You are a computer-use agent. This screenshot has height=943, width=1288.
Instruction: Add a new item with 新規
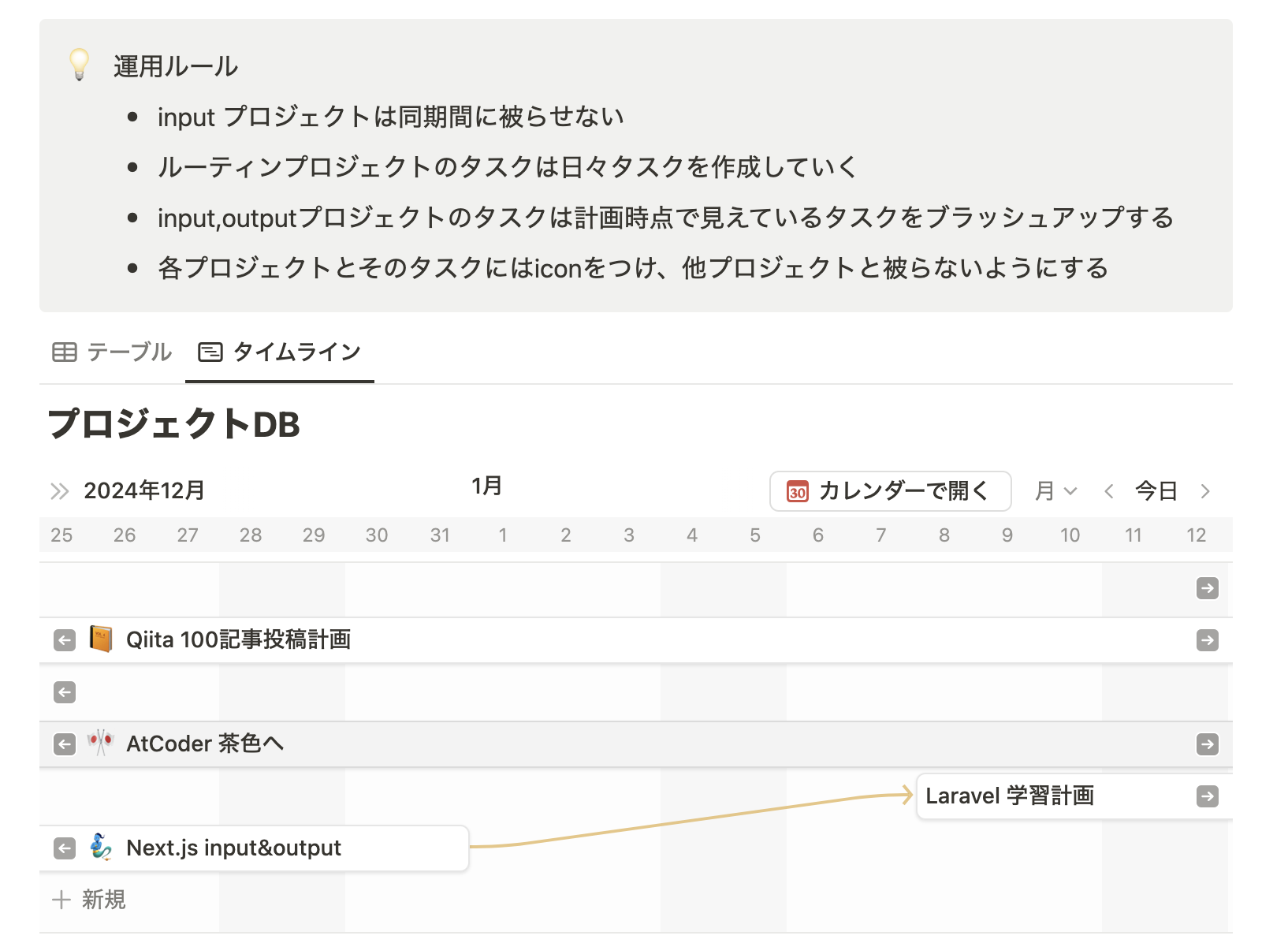point(89,900)
